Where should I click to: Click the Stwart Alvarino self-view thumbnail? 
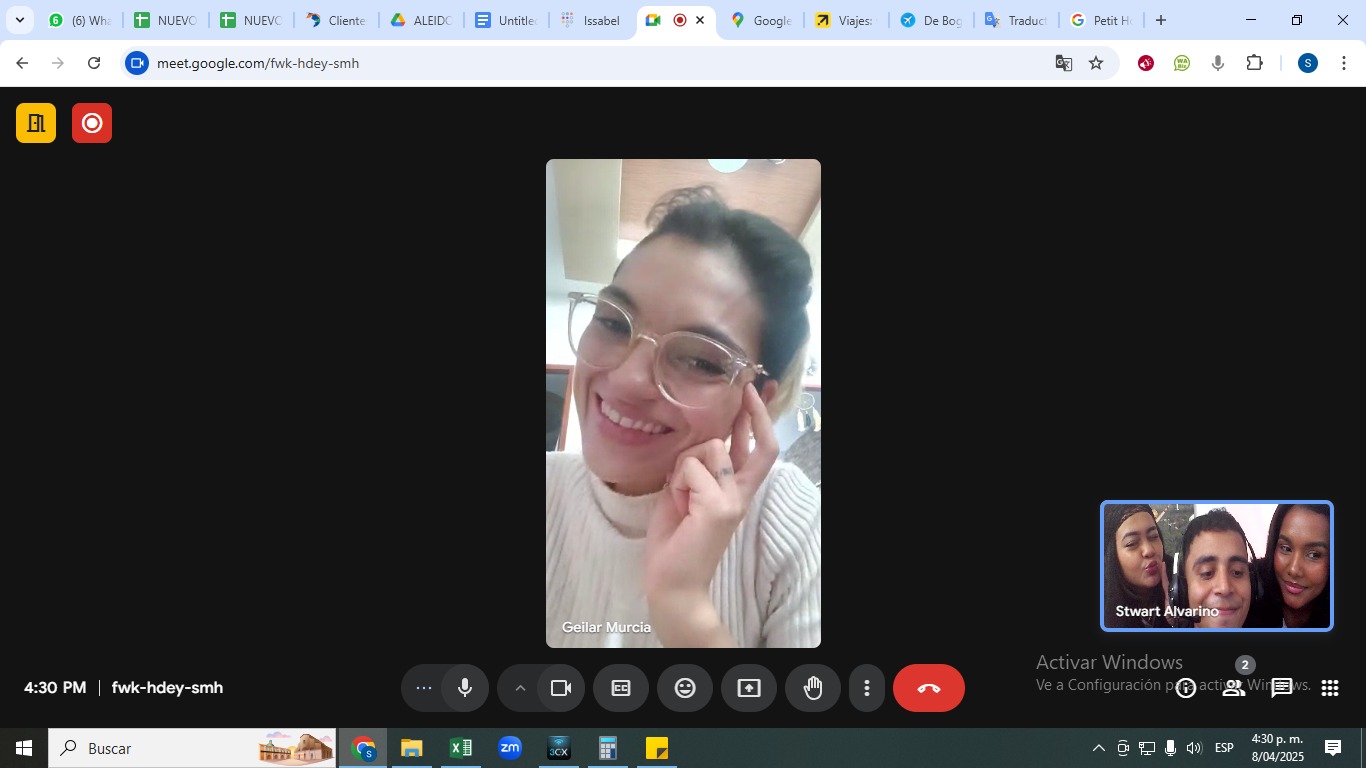tap(1216, 566)
